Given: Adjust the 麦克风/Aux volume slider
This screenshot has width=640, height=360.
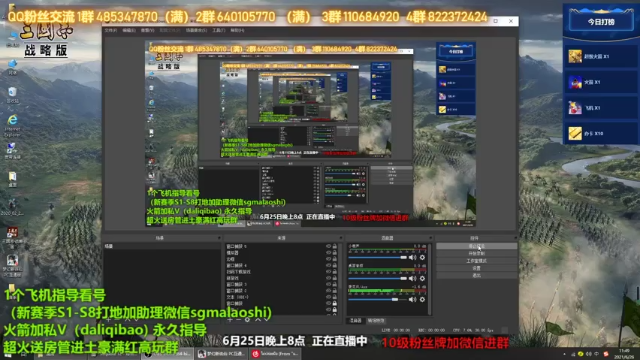Looking at the screenshot, I should coord(378,300).
